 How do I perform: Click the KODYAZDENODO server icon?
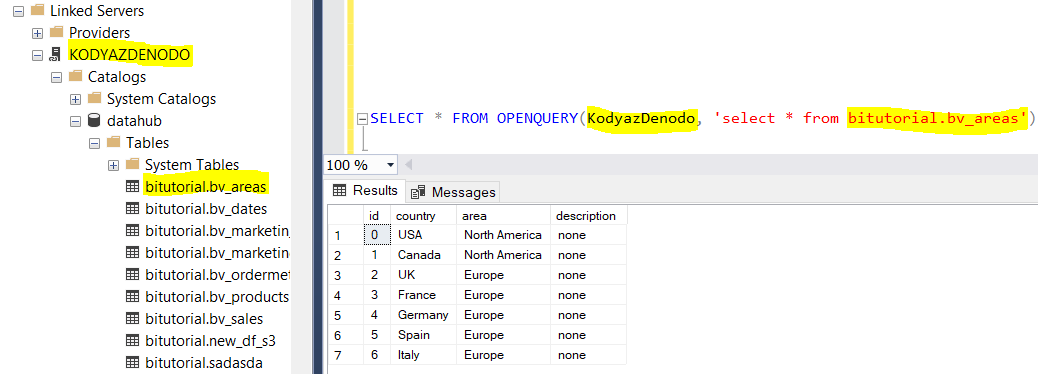pyautogui.click(x=57, y=55)
